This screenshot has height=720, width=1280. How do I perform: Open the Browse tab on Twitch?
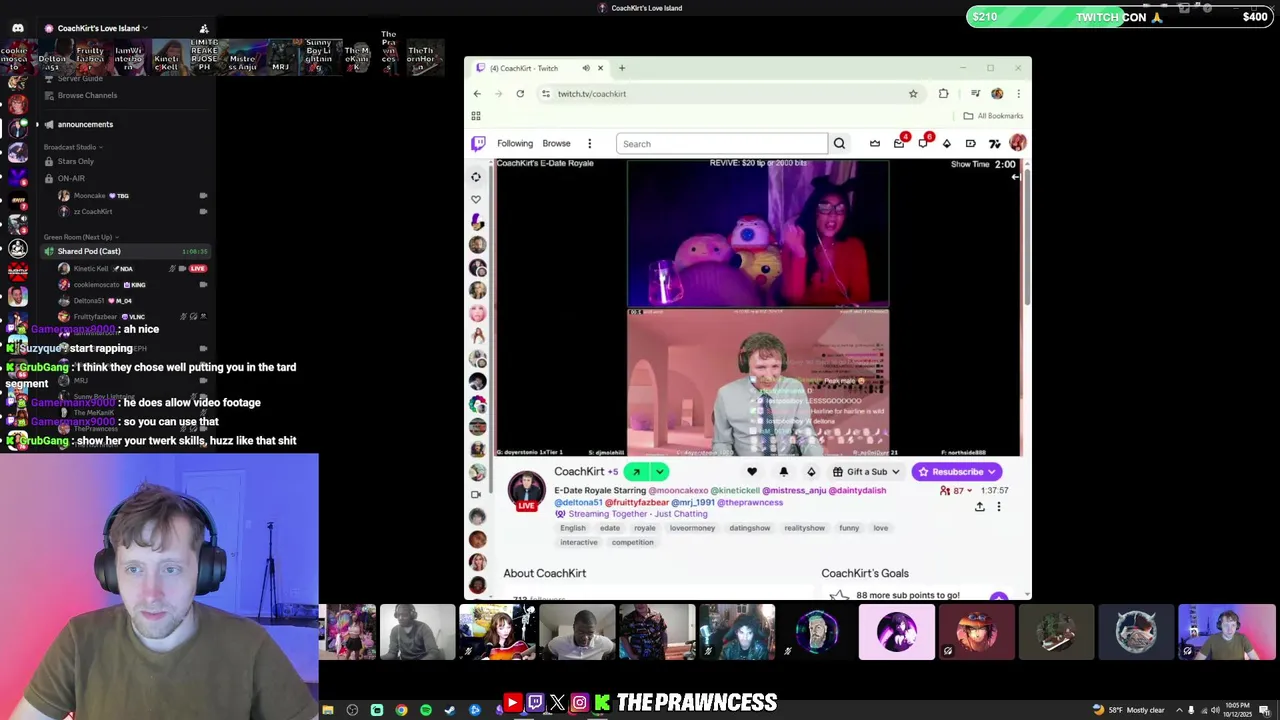click(556, 143)
